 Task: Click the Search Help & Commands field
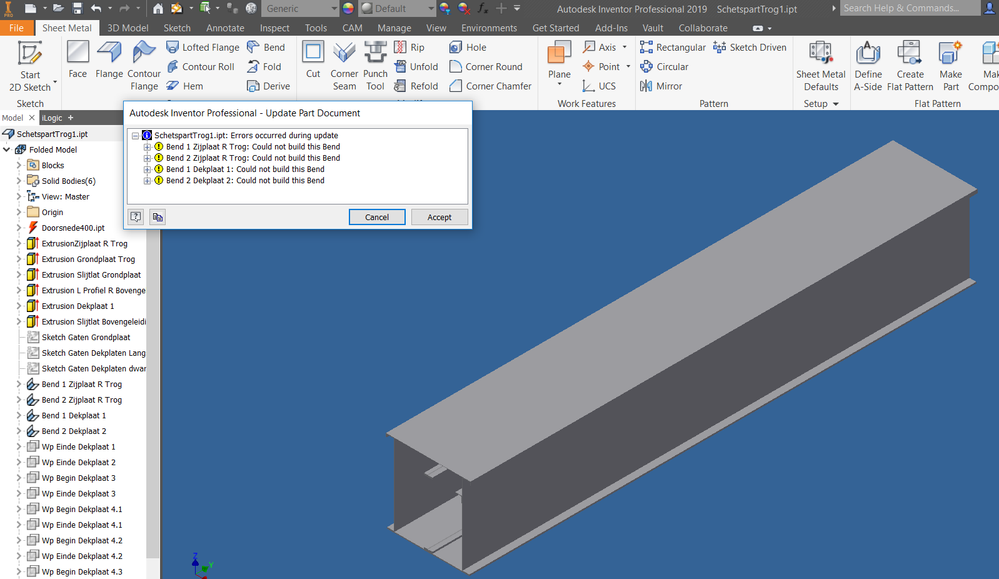[x=910, y=8]
